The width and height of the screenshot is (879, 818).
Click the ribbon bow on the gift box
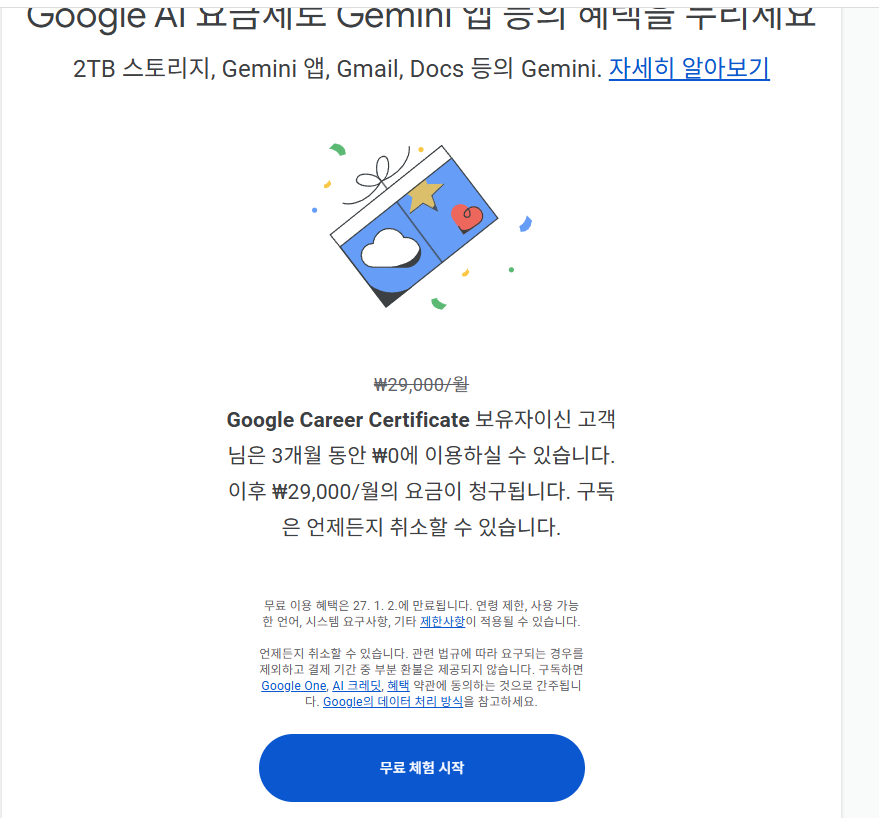[376, 174]
